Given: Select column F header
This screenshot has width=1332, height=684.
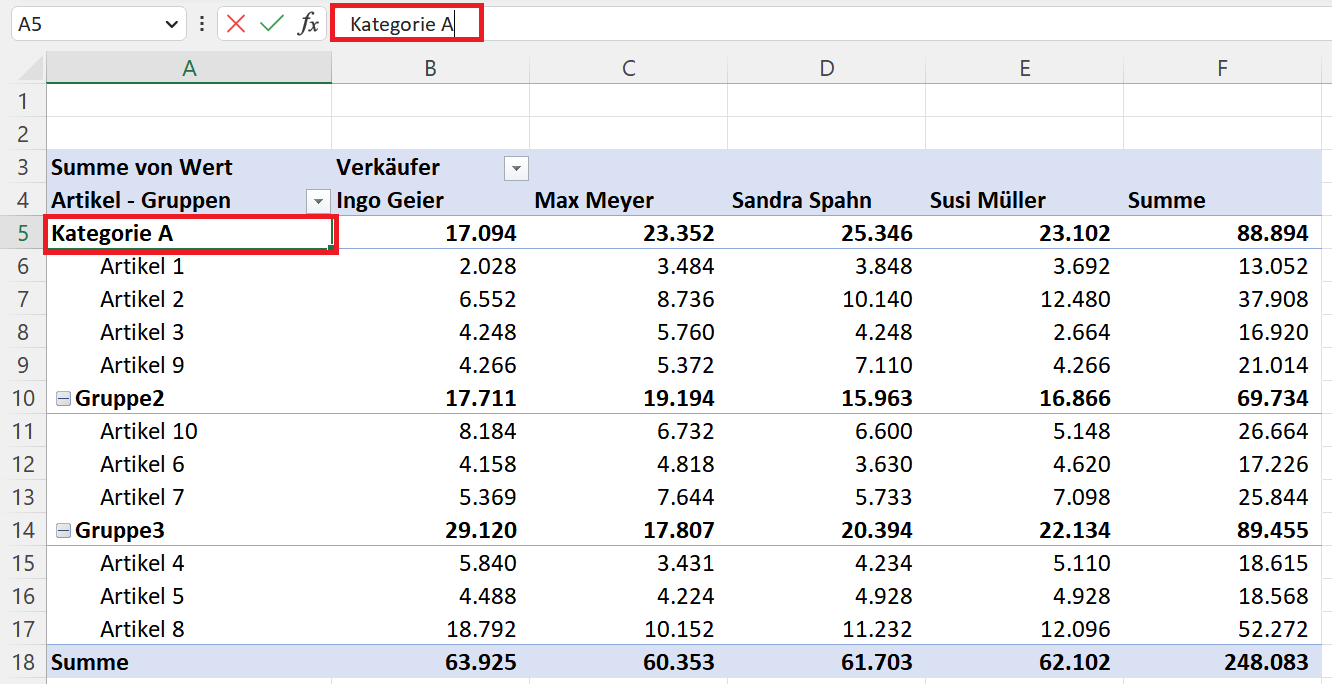Looking at the screenshot, I should pyautogui.click(x=1222, y=68).
